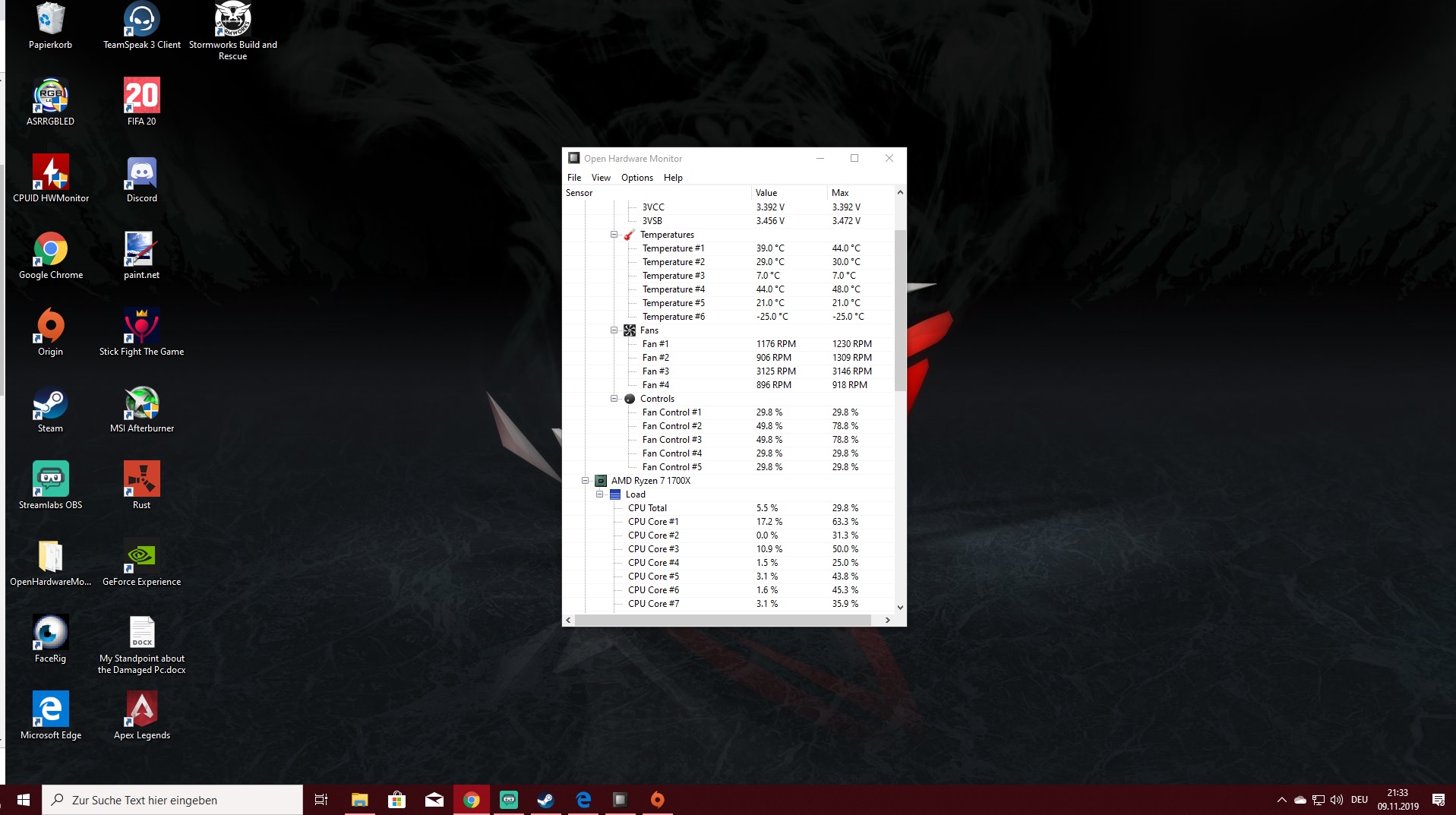Viewport: 1456px width, 815px height.
Task: Select the paint.net desktop icon
Action: [142, 256]
